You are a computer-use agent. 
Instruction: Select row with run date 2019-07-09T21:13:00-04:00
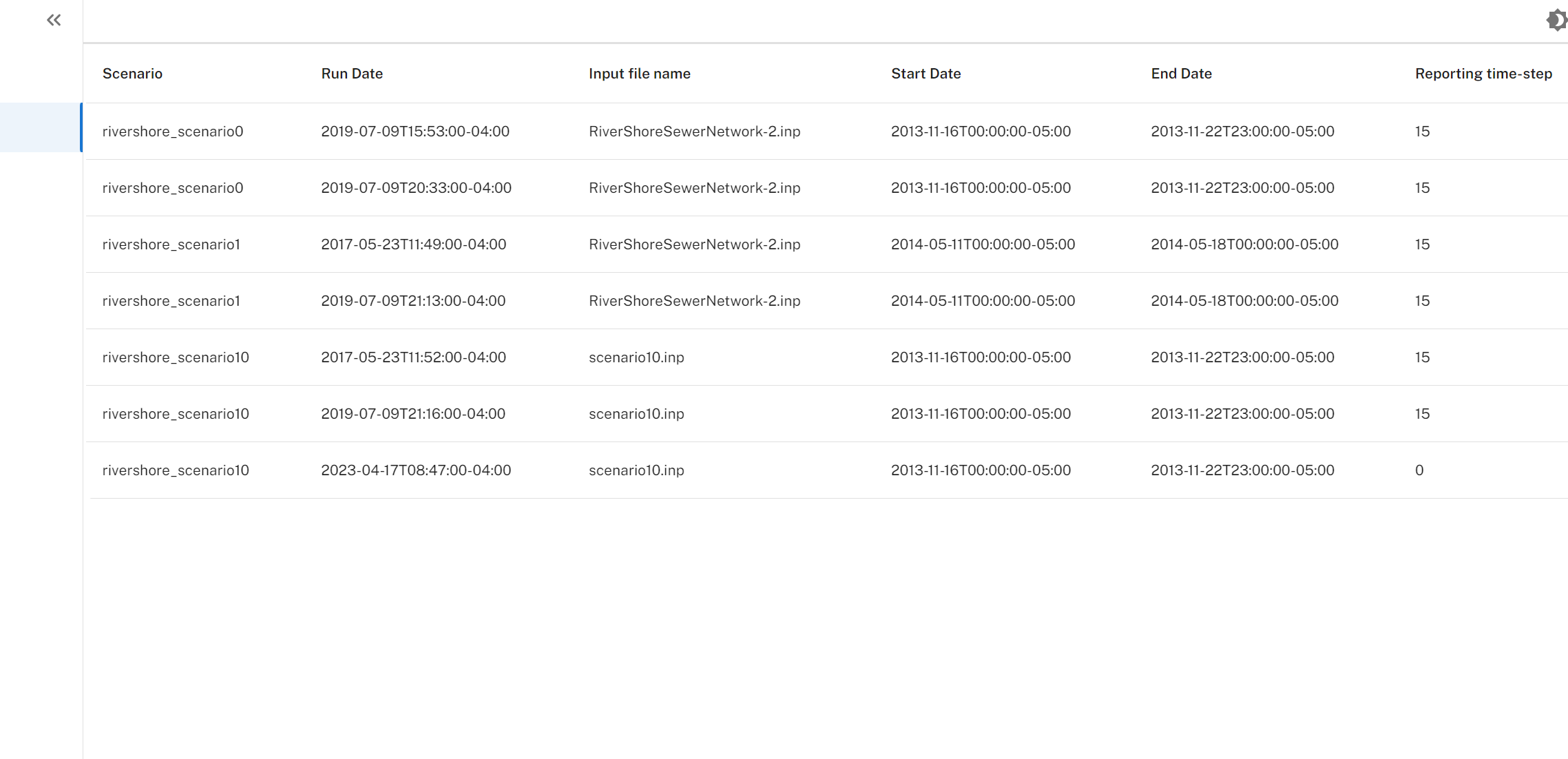coord(826,301)
